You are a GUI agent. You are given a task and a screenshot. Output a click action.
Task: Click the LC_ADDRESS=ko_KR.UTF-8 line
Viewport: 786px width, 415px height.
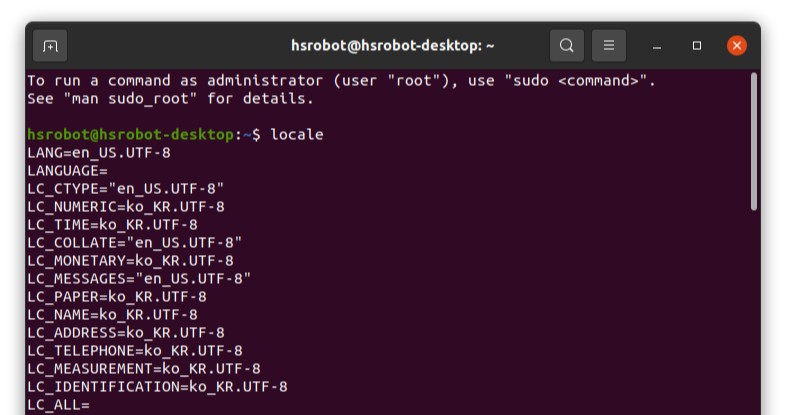(126, 333)
